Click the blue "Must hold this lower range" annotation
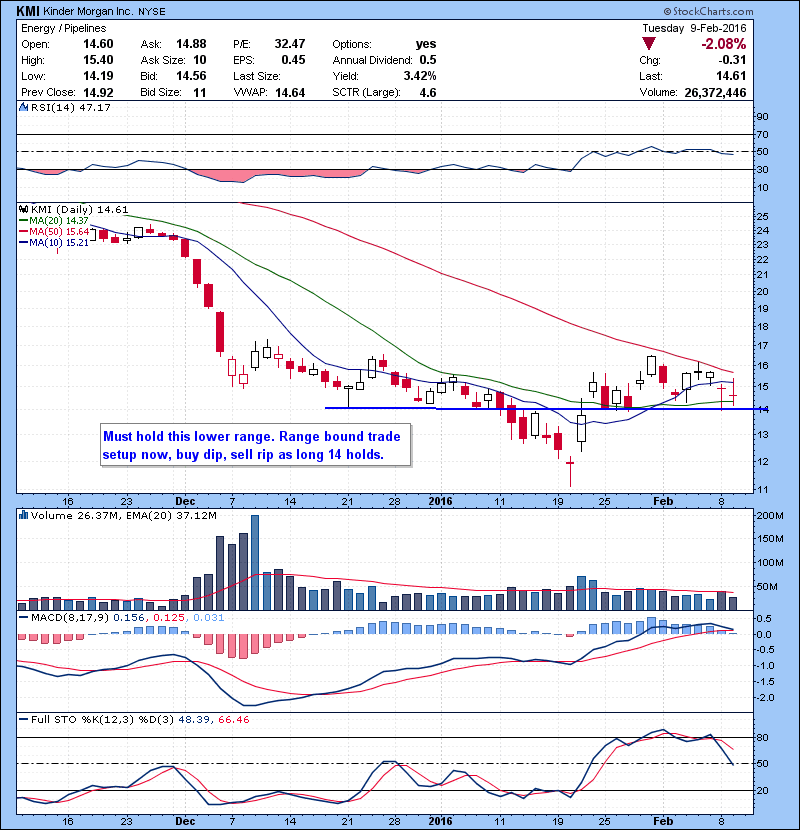The width and height of the screenshot is (800, 830). 255,445
